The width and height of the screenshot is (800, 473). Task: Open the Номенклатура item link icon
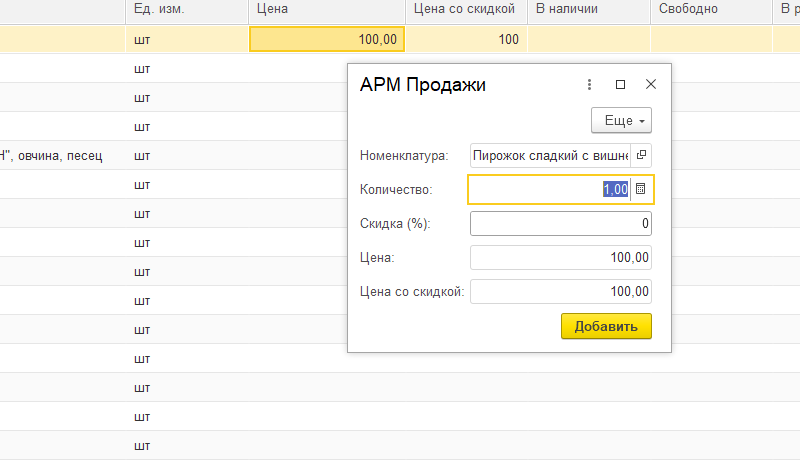[641, 155]
